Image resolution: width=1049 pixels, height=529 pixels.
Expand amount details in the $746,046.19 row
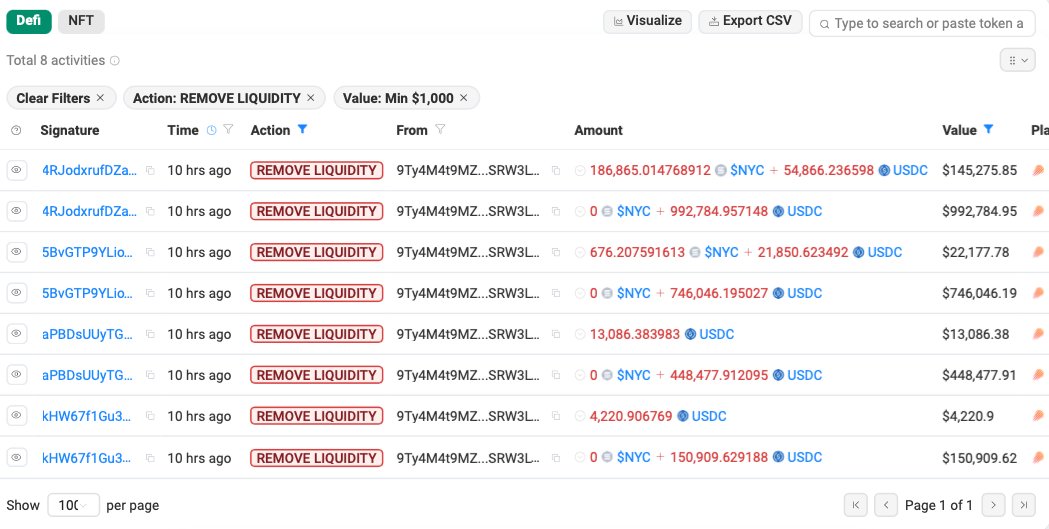click(x=580, y=293)
